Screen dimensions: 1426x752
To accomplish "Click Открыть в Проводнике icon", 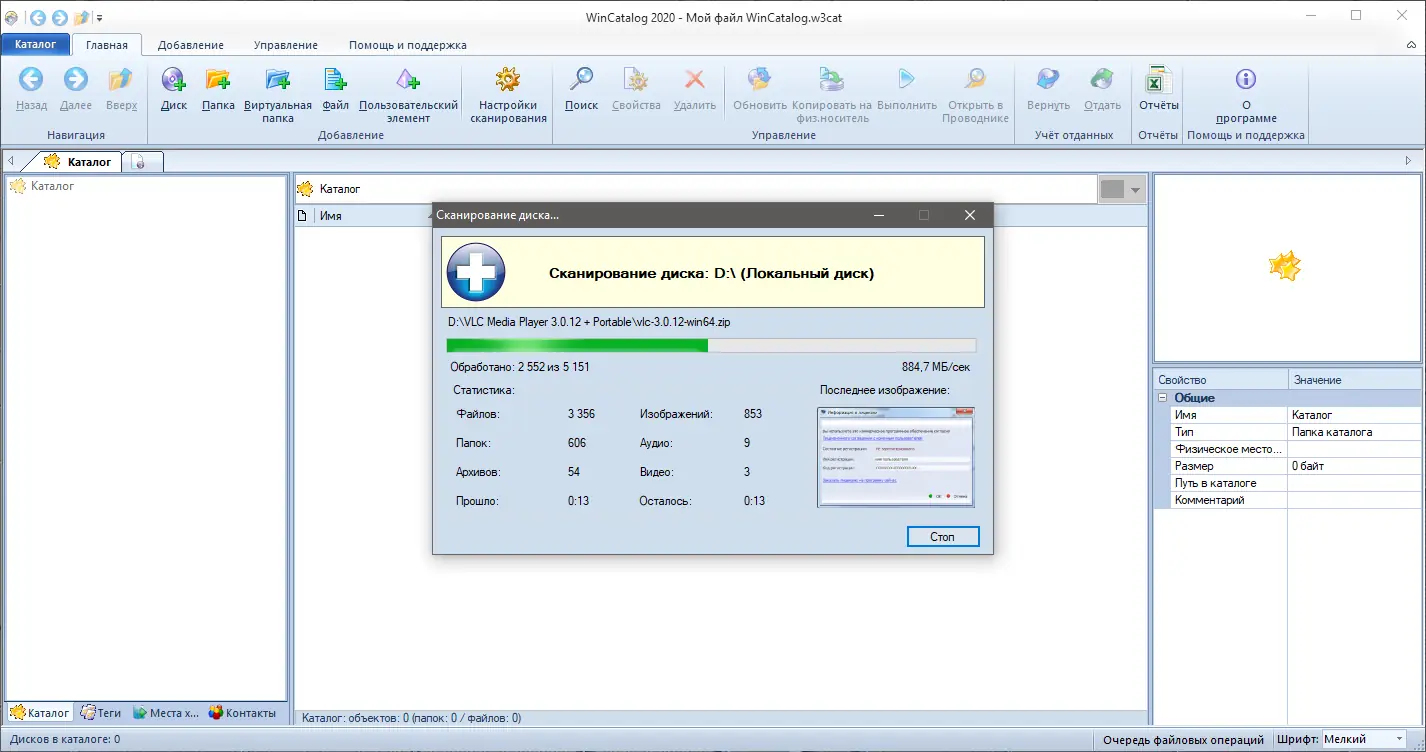I will tap(974, 80).
